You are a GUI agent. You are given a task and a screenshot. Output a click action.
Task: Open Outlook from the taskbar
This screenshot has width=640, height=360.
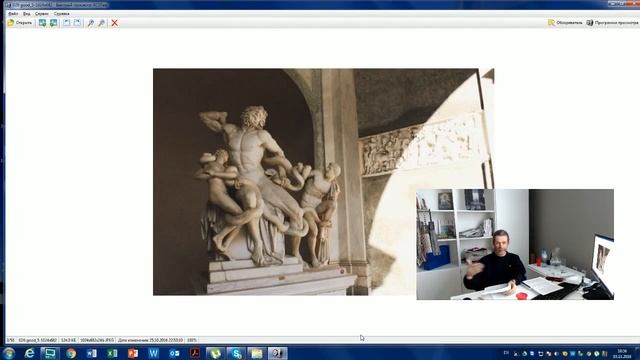pyautogui.click(x=174, y=353)
